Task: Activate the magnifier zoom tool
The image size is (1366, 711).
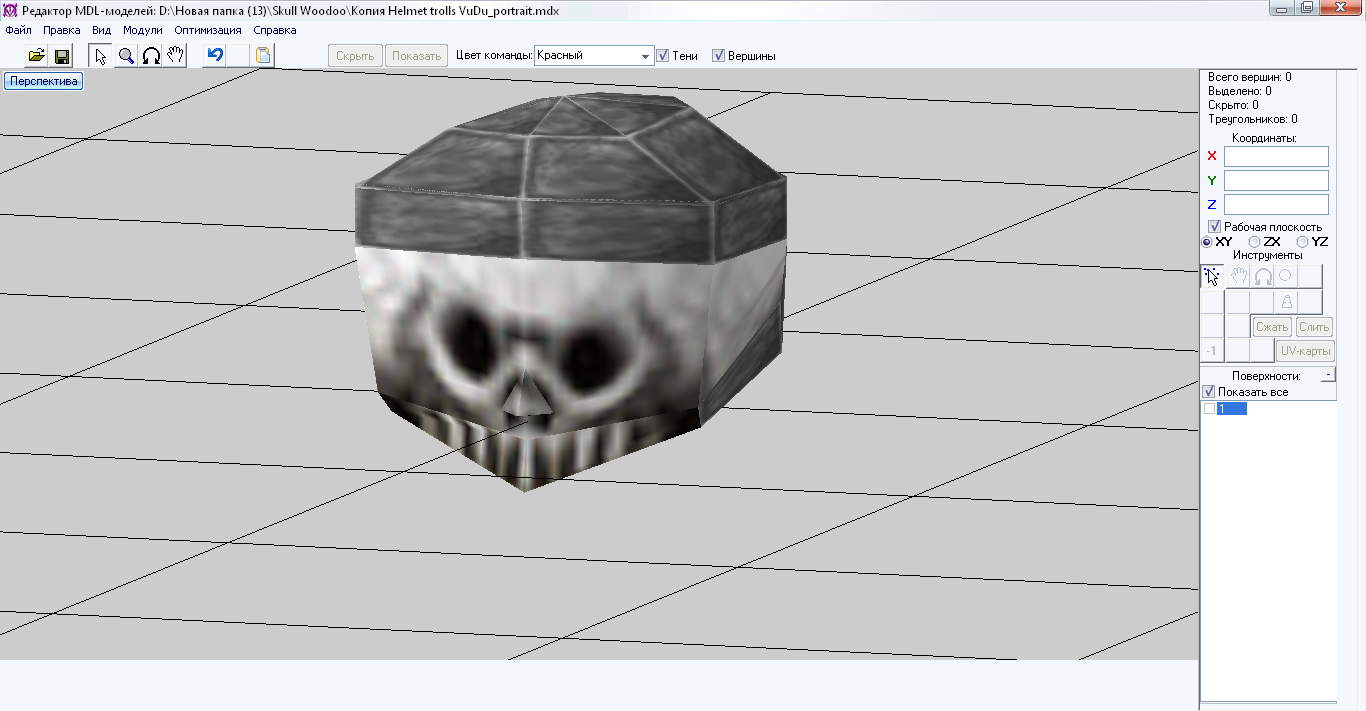Action: 126,55
